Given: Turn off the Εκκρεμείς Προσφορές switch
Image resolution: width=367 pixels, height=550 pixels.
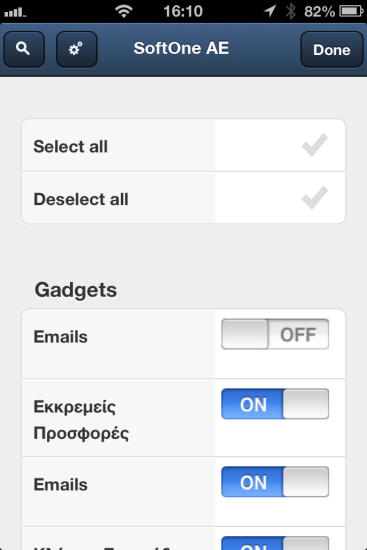Looking at the screenshot, I should (x=275, y=404).
